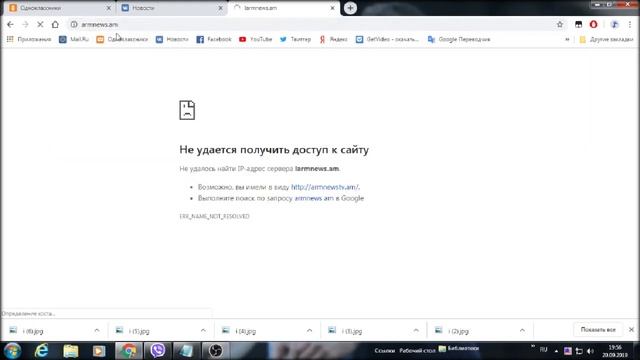The height and width of the screenshot is (360, 640).
Task: Show hidden system tray icons
Action: point(556,351)
